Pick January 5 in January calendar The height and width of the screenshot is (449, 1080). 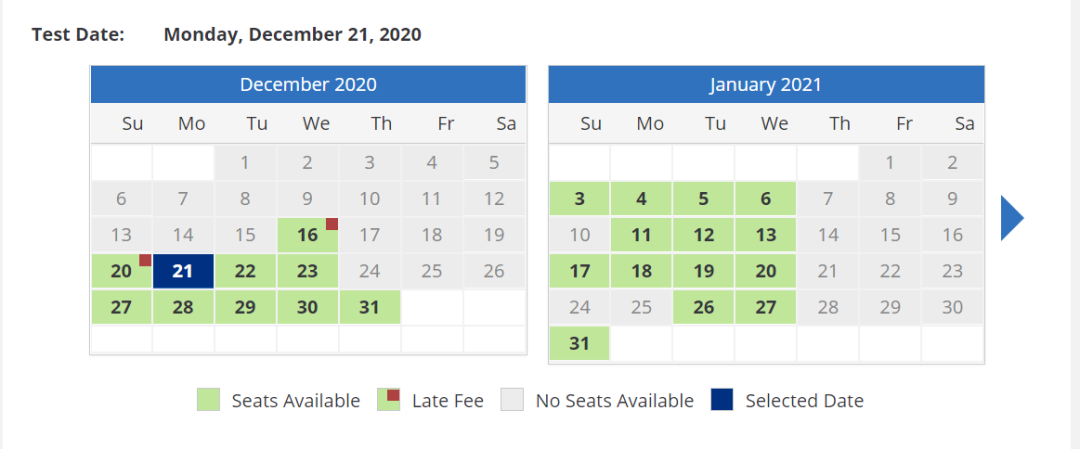pyautogui.click(x=704, y=199)
